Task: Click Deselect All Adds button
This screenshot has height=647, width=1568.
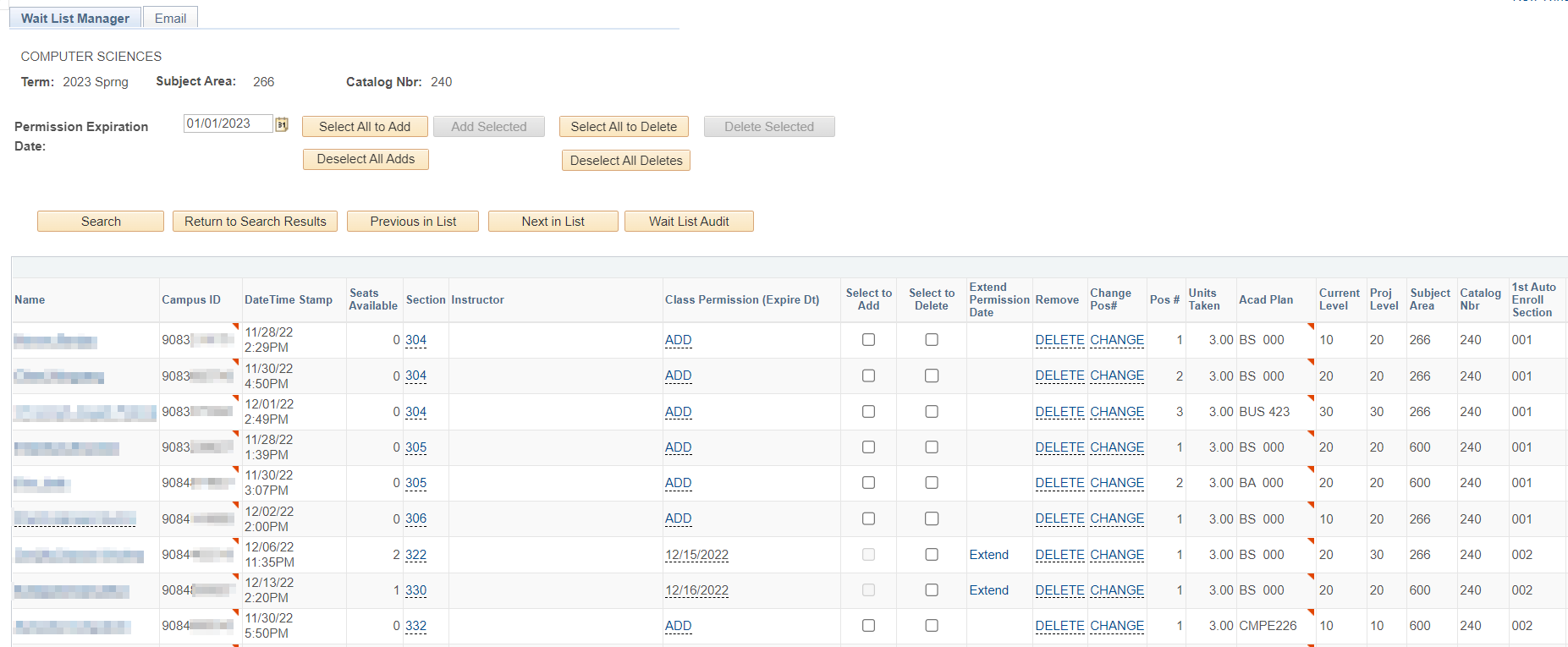Action: click(366, 159)
